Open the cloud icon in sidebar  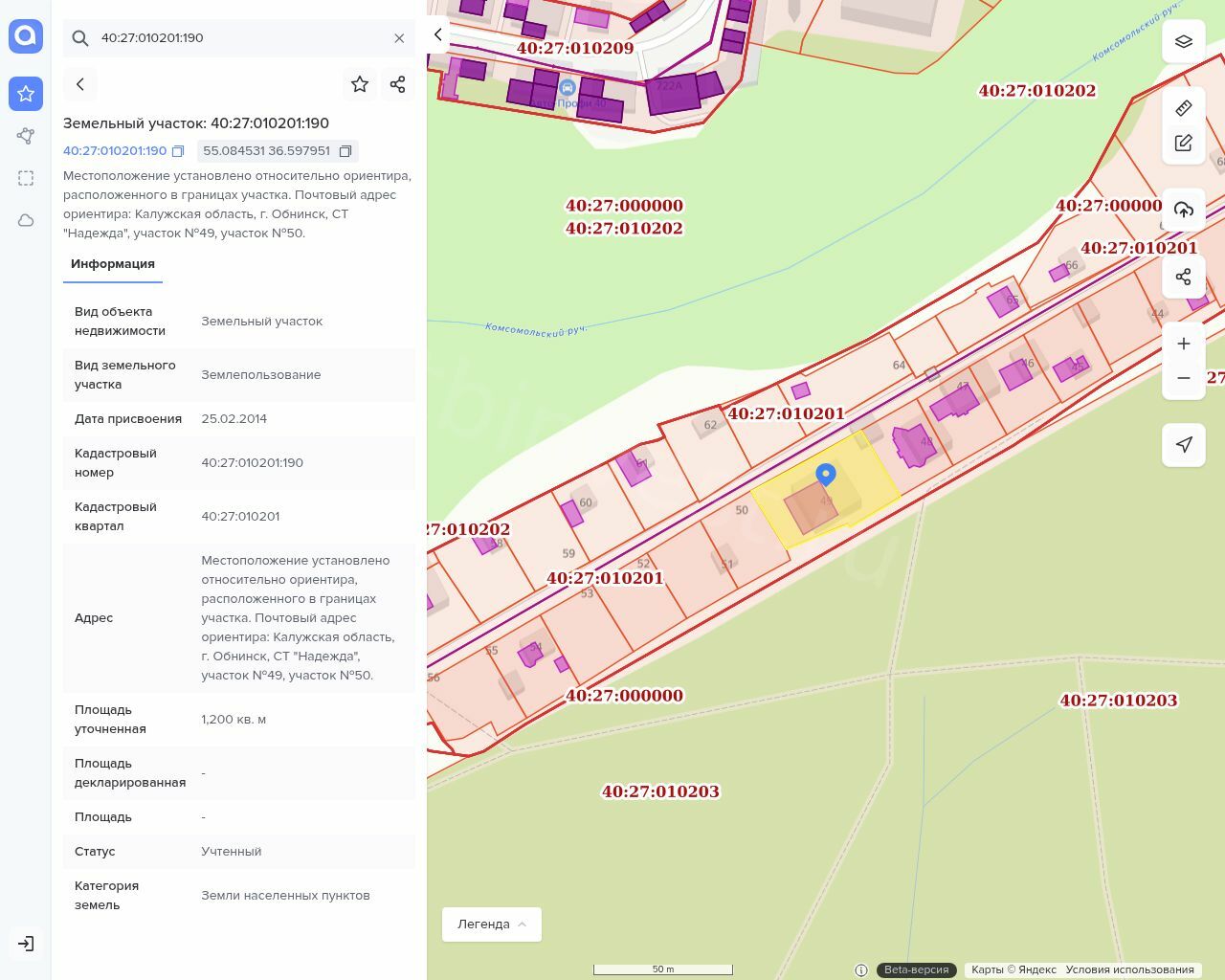point(26,220)
